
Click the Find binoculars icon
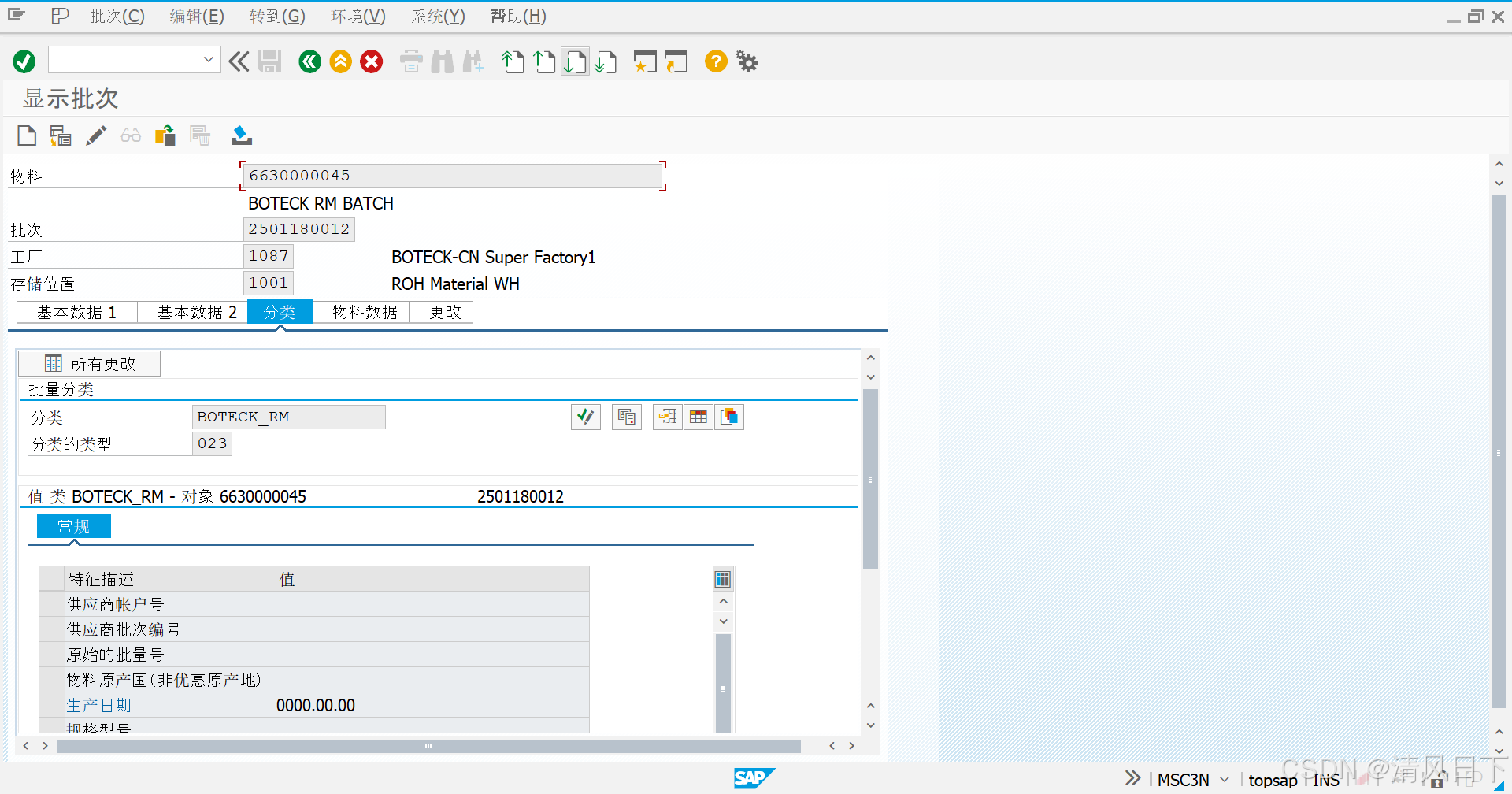tap(443, 61)
